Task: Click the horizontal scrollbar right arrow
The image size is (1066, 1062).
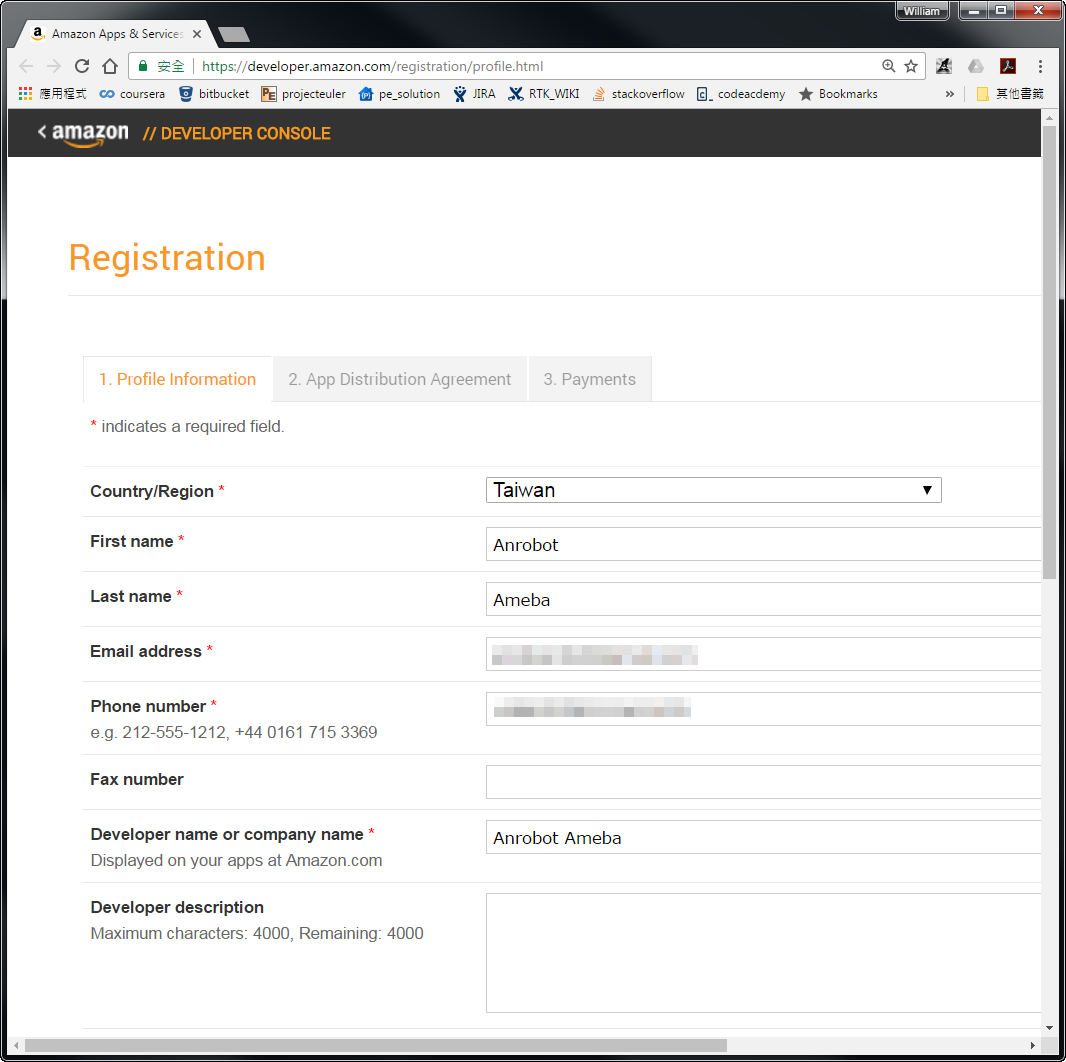Action: point(1033,1045)
